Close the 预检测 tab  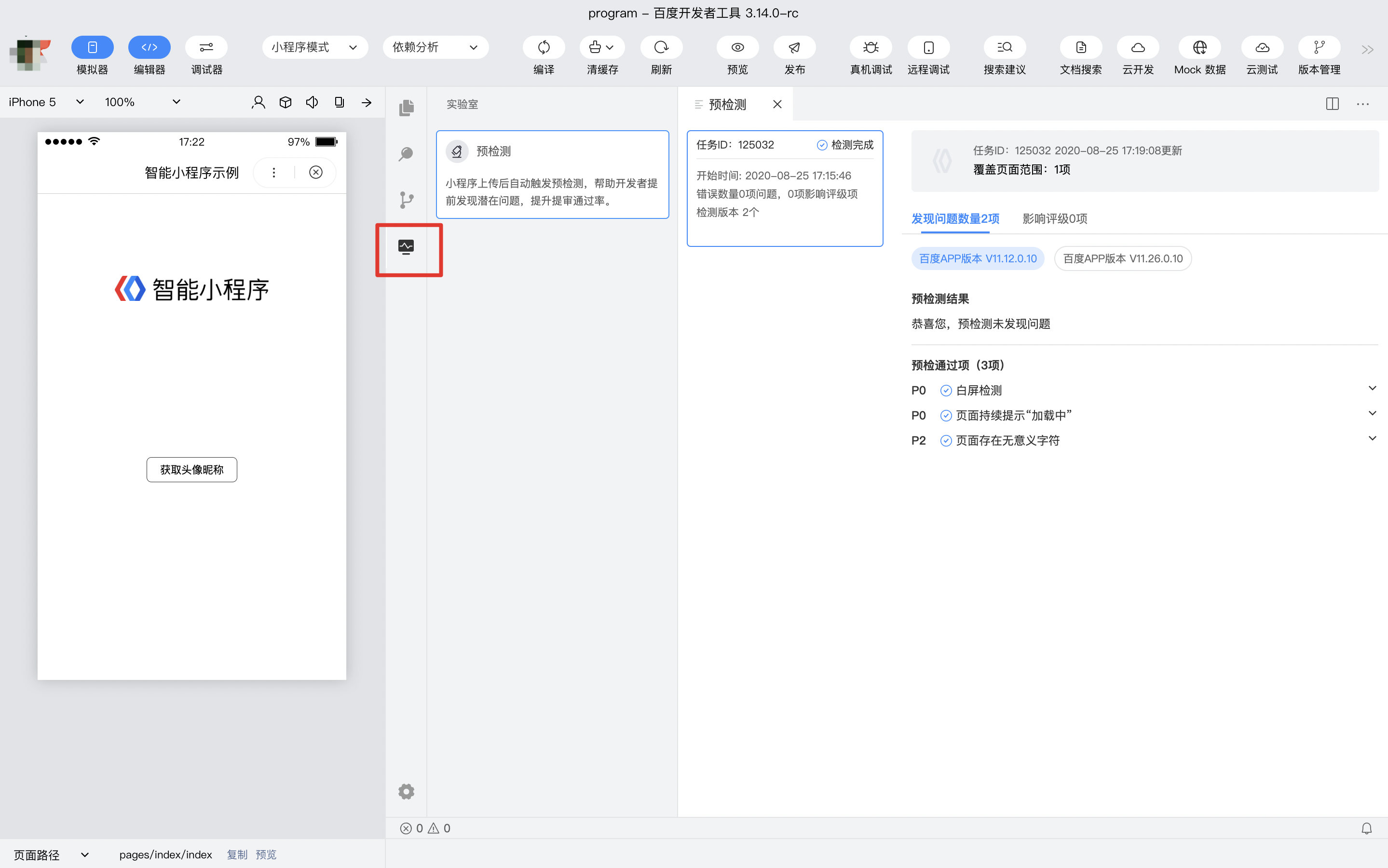777,105
